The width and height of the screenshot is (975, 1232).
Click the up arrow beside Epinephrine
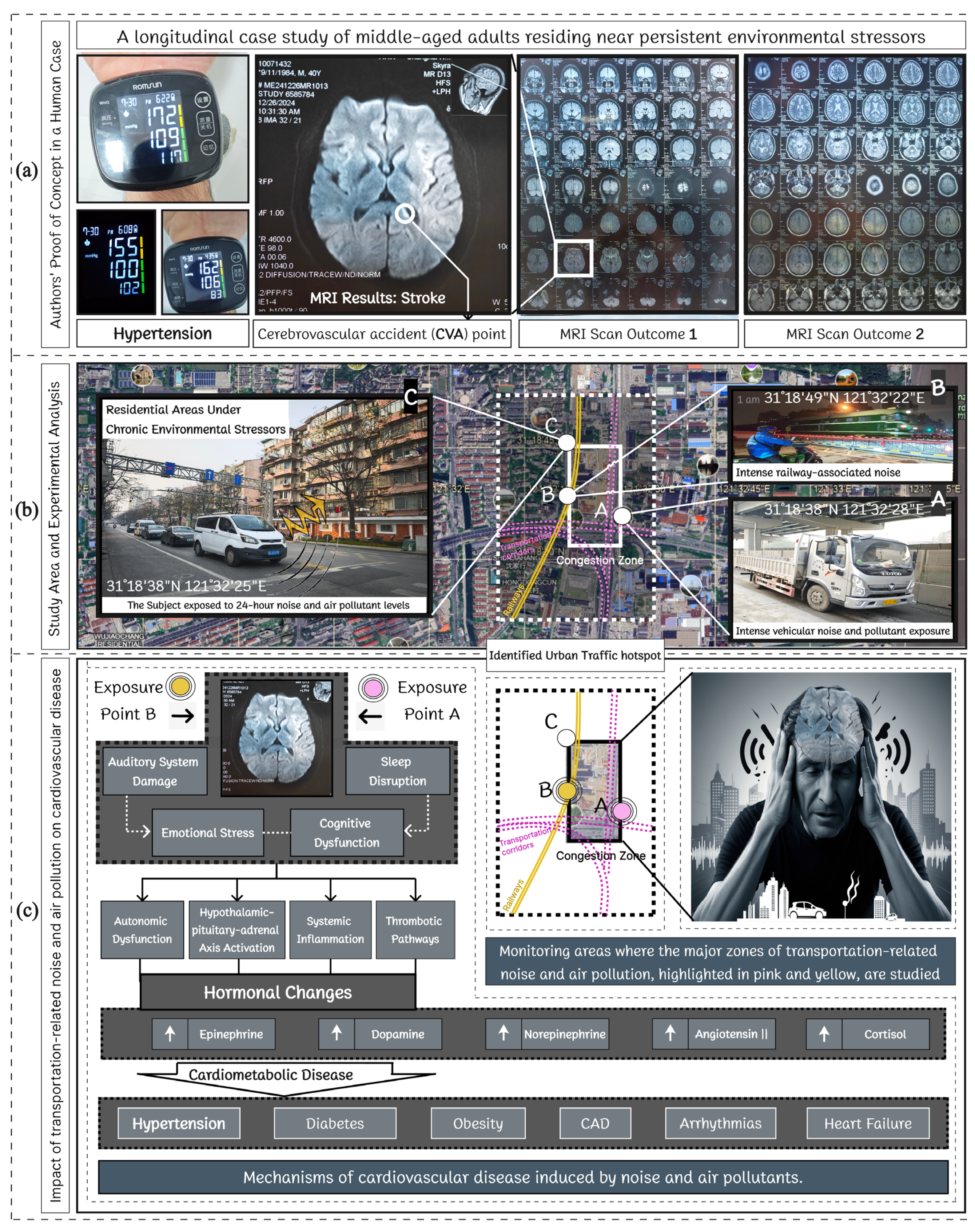170,1033
